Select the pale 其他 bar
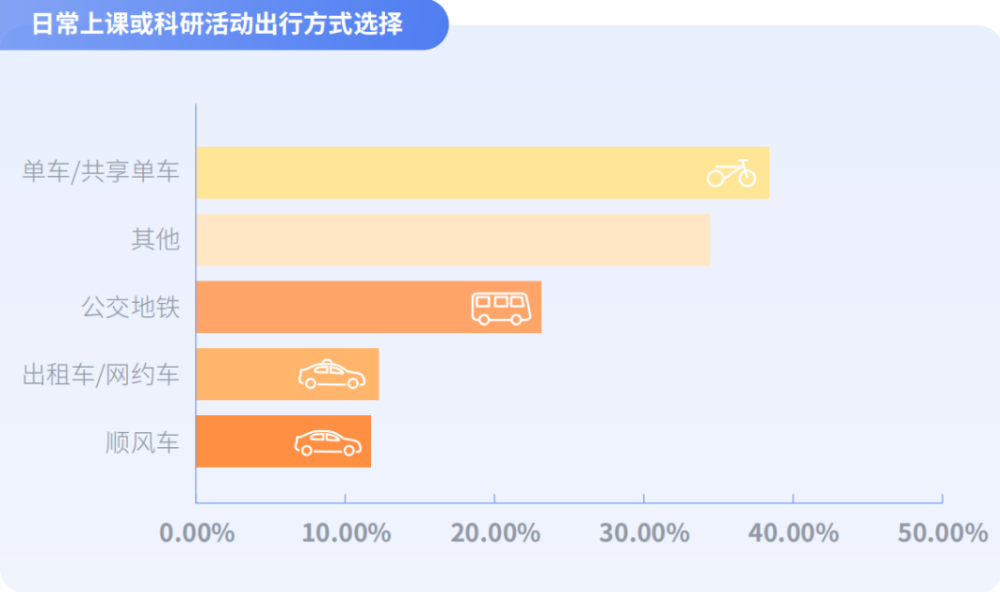This screenshot has height=592, width=1000. [453, 240]
